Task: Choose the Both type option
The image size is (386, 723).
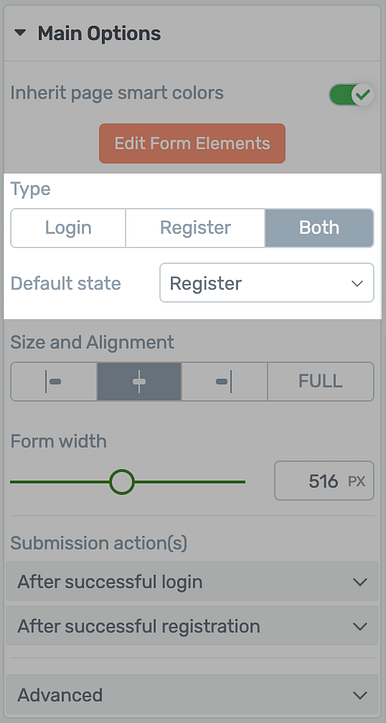Action: [x=319, y=228]
